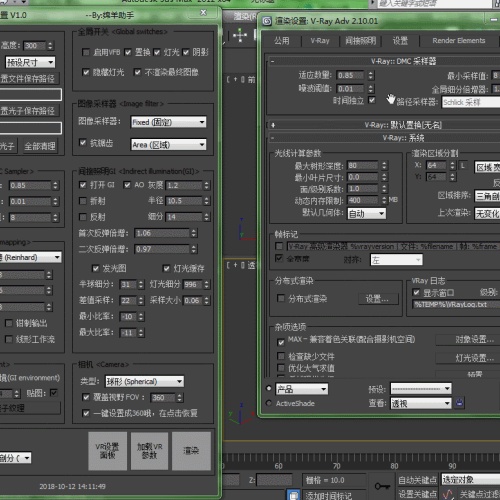Open the 预设 dropdown in render setup
This screenshot has width=500, height=500.
click(x=421, y=389)
